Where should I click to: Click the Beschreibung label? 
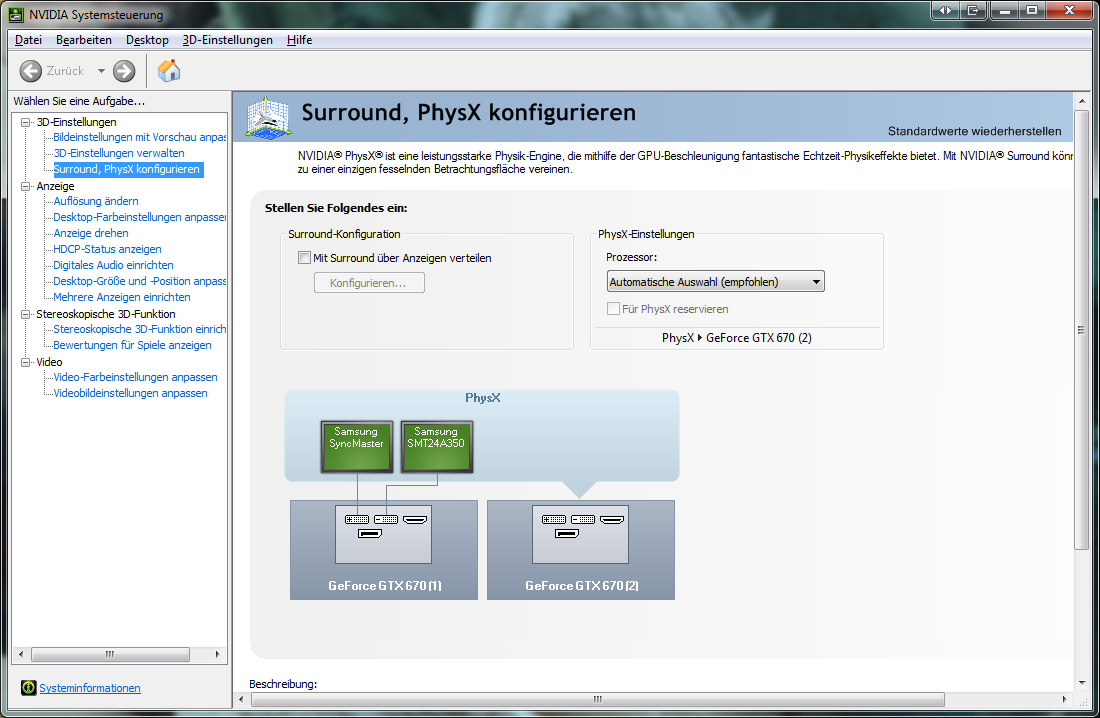[x=283, y=684]
